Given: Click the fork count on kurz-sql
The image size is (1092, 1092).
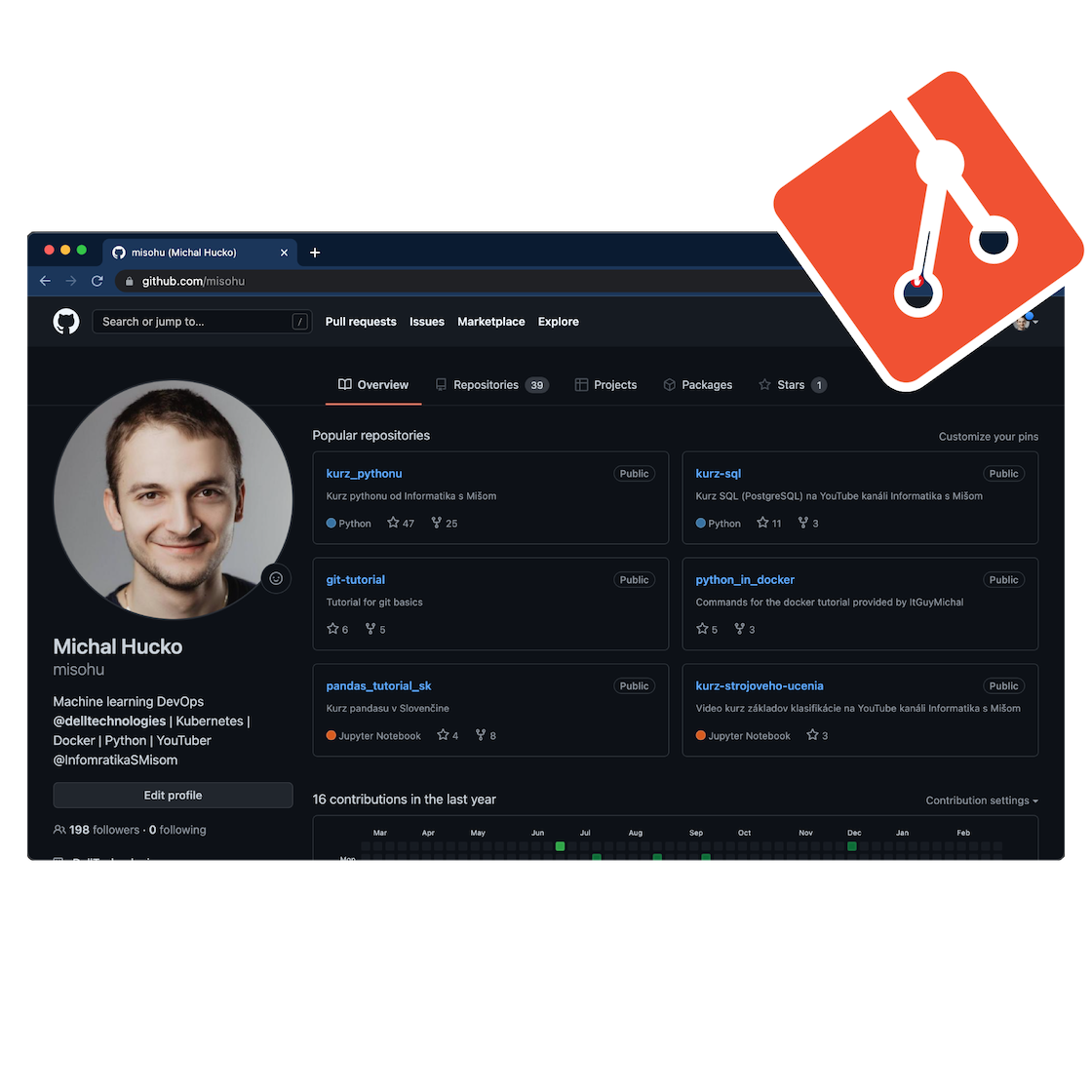Looking at the screenshot, I should [808, 523].
